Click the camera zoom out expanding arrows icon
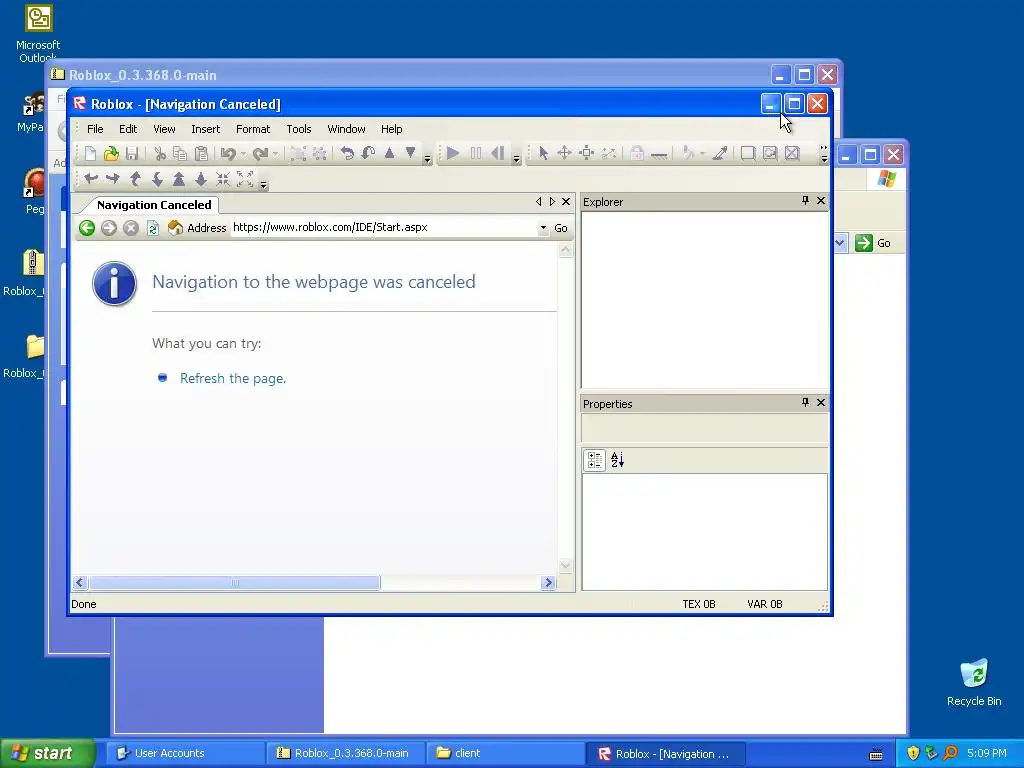Screen dimensions: 1024x768 coord(245,178)
